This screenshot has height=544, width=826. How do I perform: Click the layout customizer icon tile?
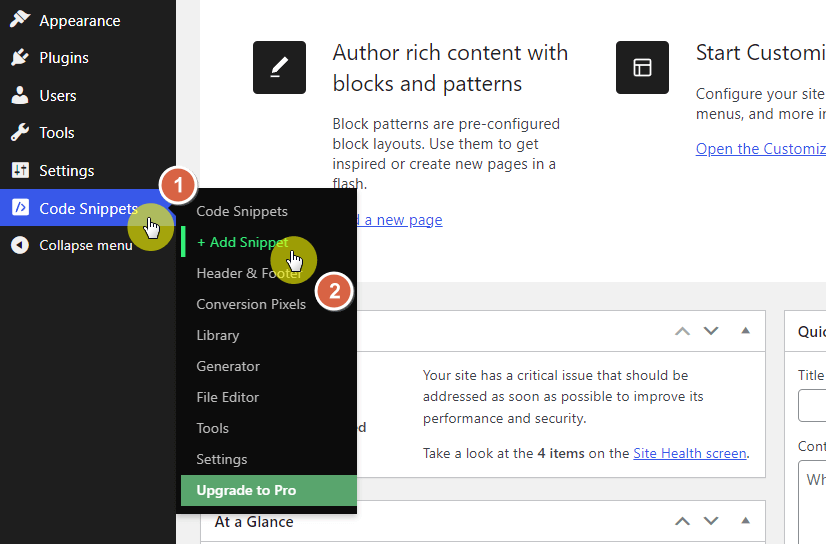pyautogui.click(x=642, y=67)
